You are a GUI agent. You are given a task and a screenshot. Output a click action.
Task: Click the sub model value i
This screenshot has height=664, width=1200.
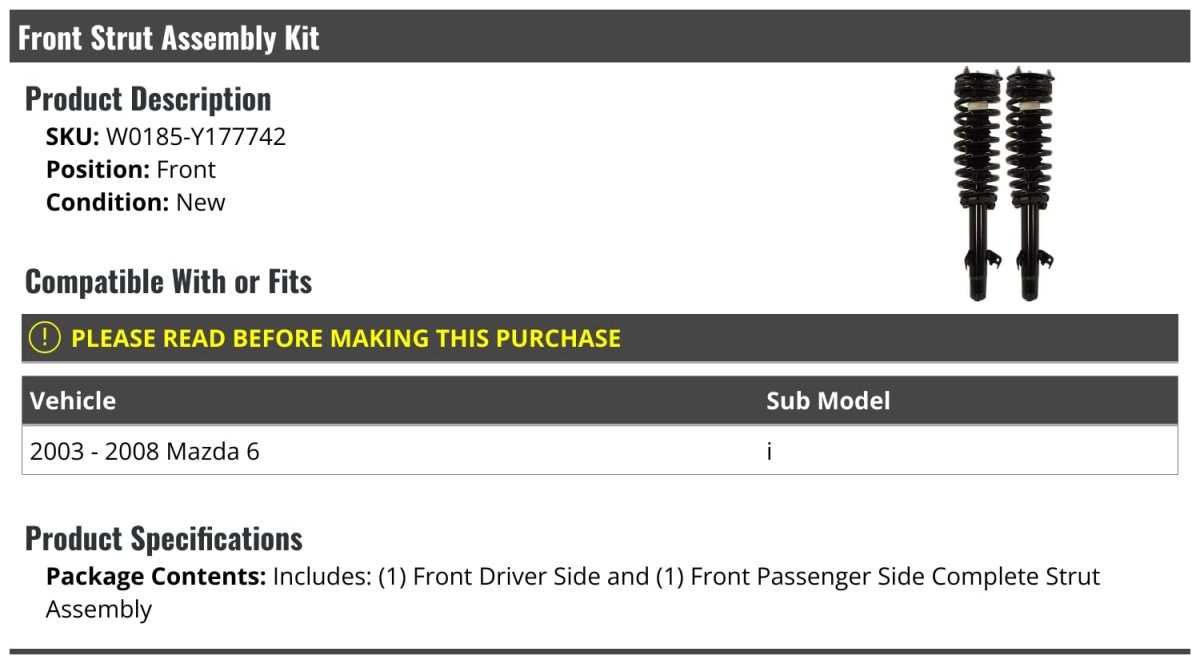click(x=769, y=451)
